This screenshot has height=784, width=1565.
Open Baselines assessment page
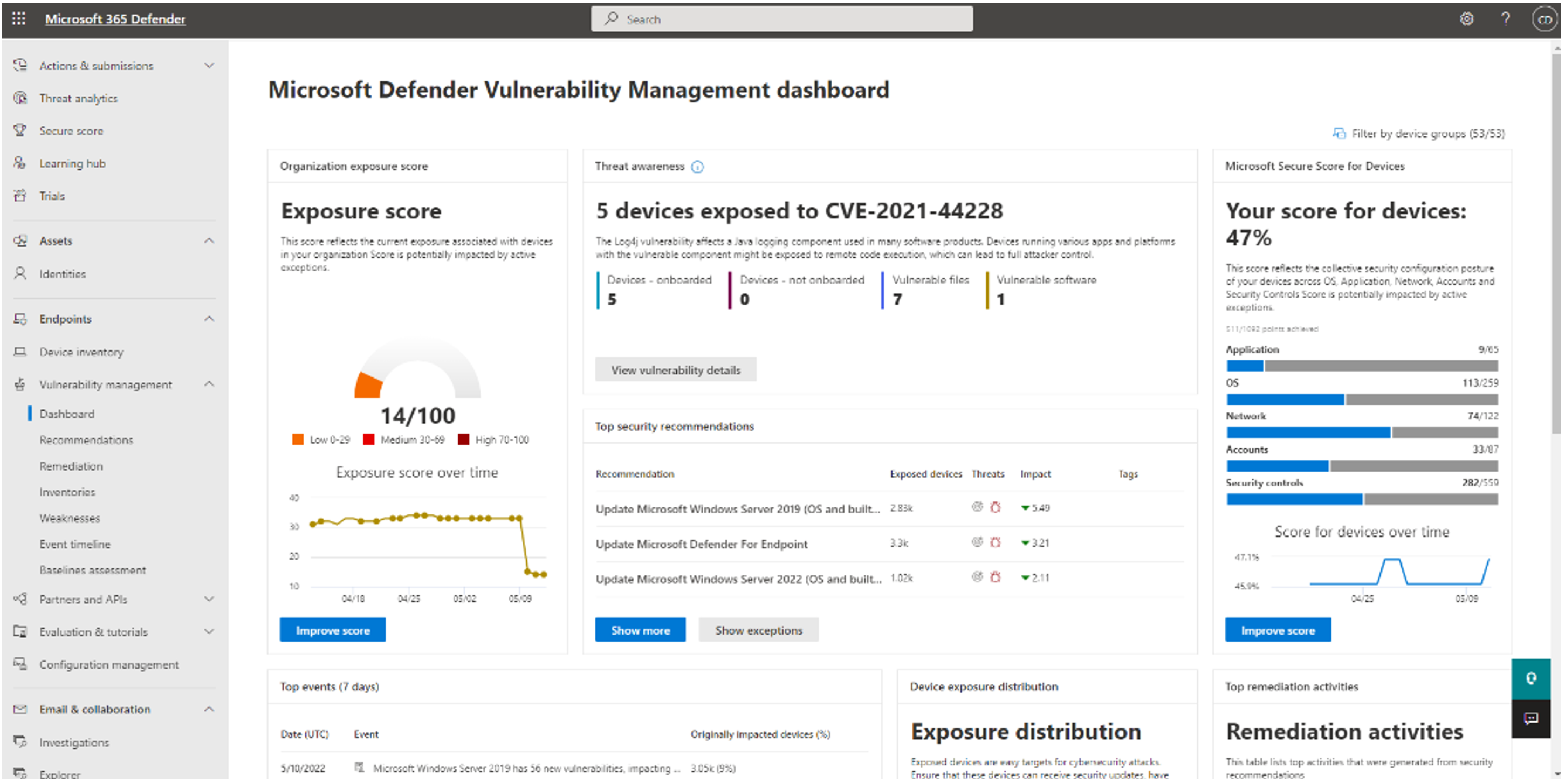[x=92, y=569]
